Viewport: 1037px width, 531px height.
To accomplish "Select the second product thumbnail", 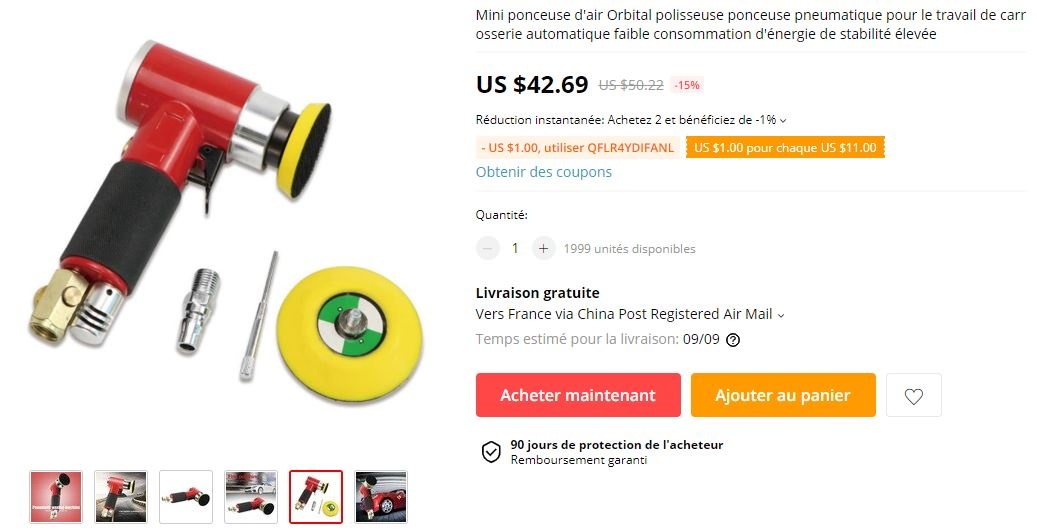I will [121, 497].
